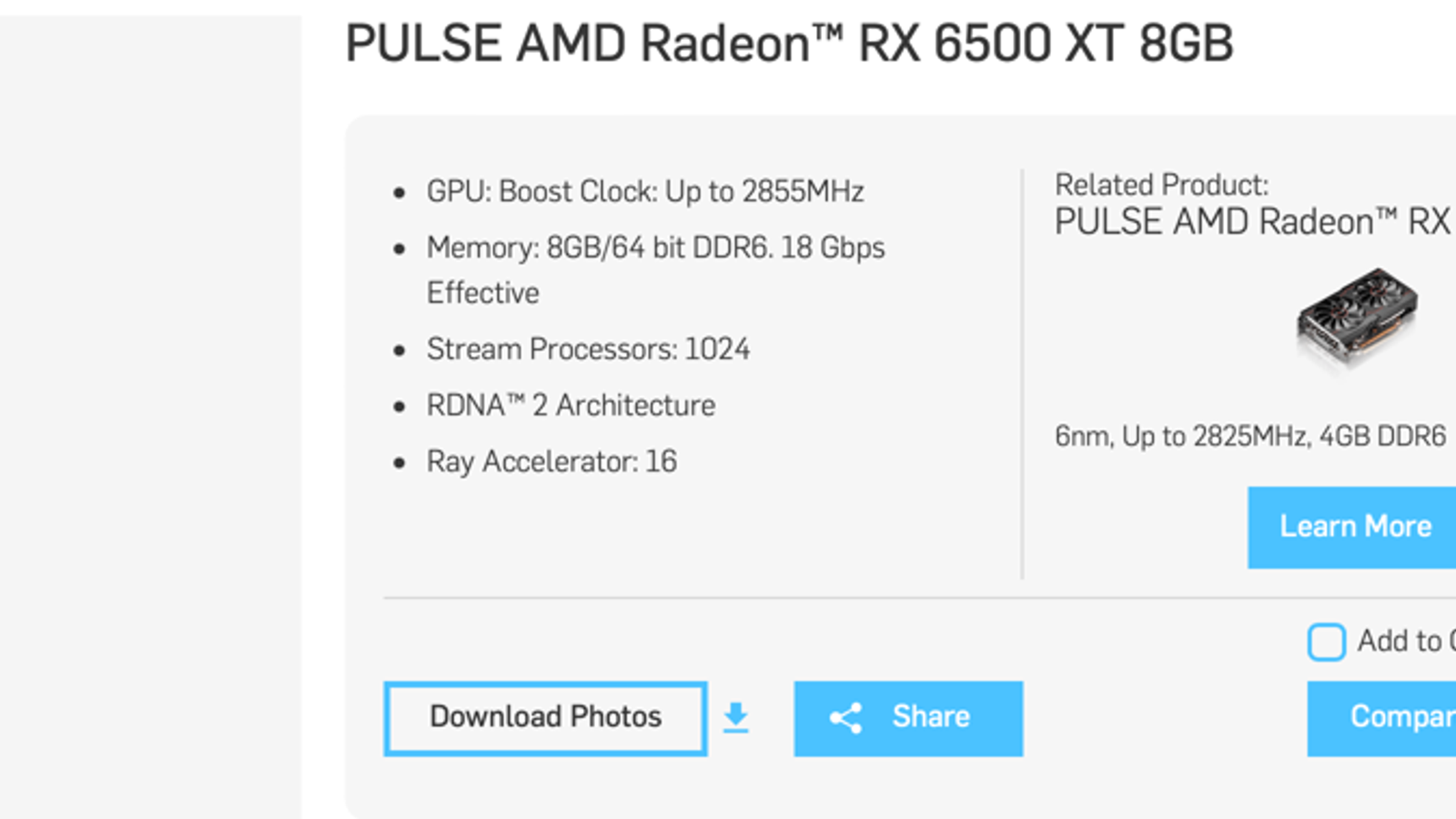Follow the related PULSE AMD Radeon RX link
Viewport: 1456px width, 819px height.
[1252, 222]
